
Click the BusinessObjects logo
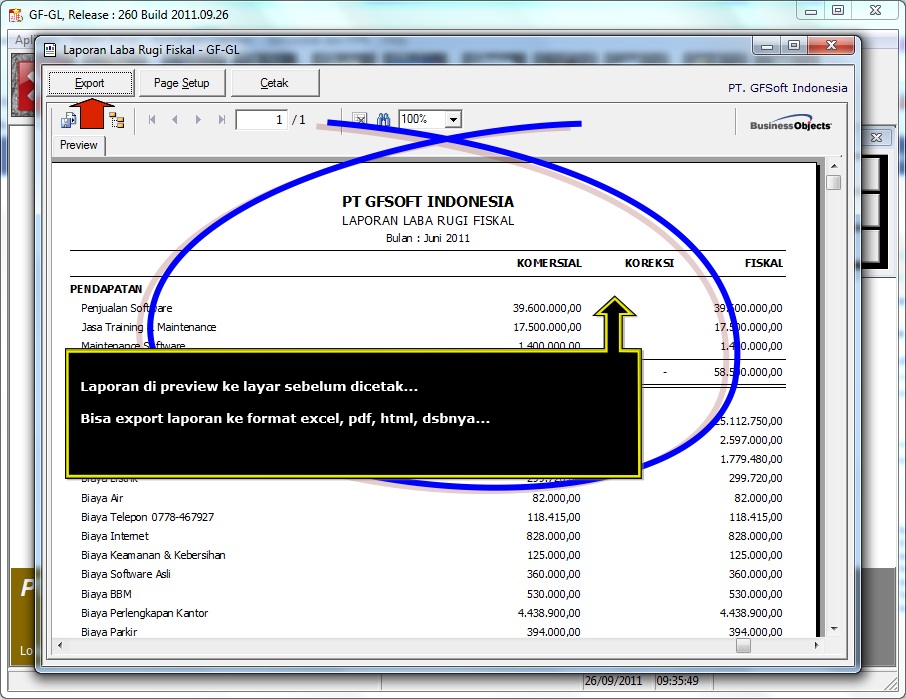[790, 125]
